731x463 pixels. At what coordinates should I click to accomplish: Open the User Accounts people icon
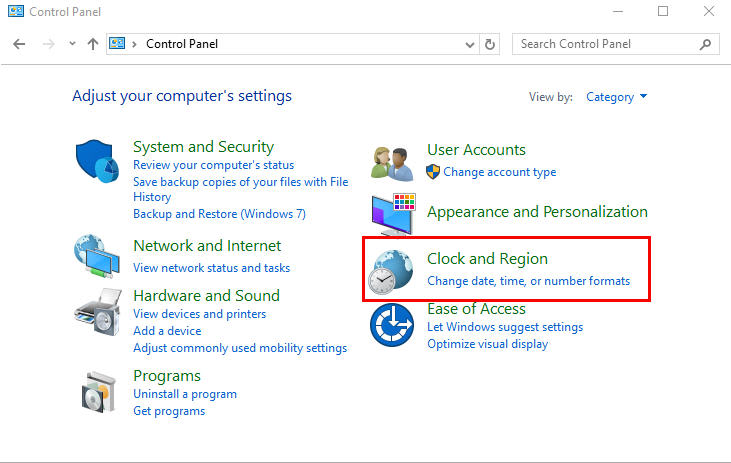[x=392, y=163]
